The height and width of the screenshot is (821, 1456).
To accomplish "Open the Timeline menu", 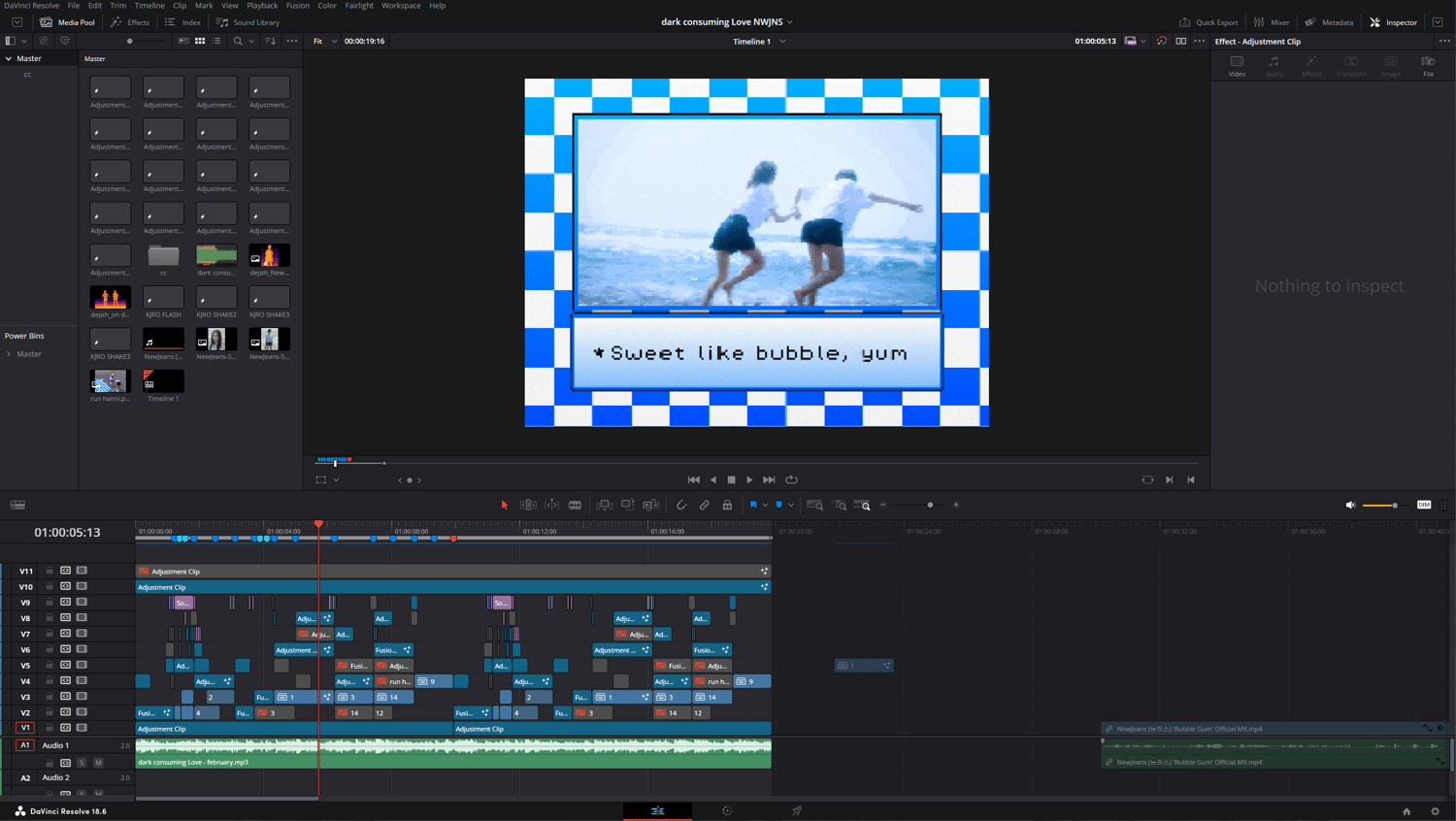I will coord(149,6).
